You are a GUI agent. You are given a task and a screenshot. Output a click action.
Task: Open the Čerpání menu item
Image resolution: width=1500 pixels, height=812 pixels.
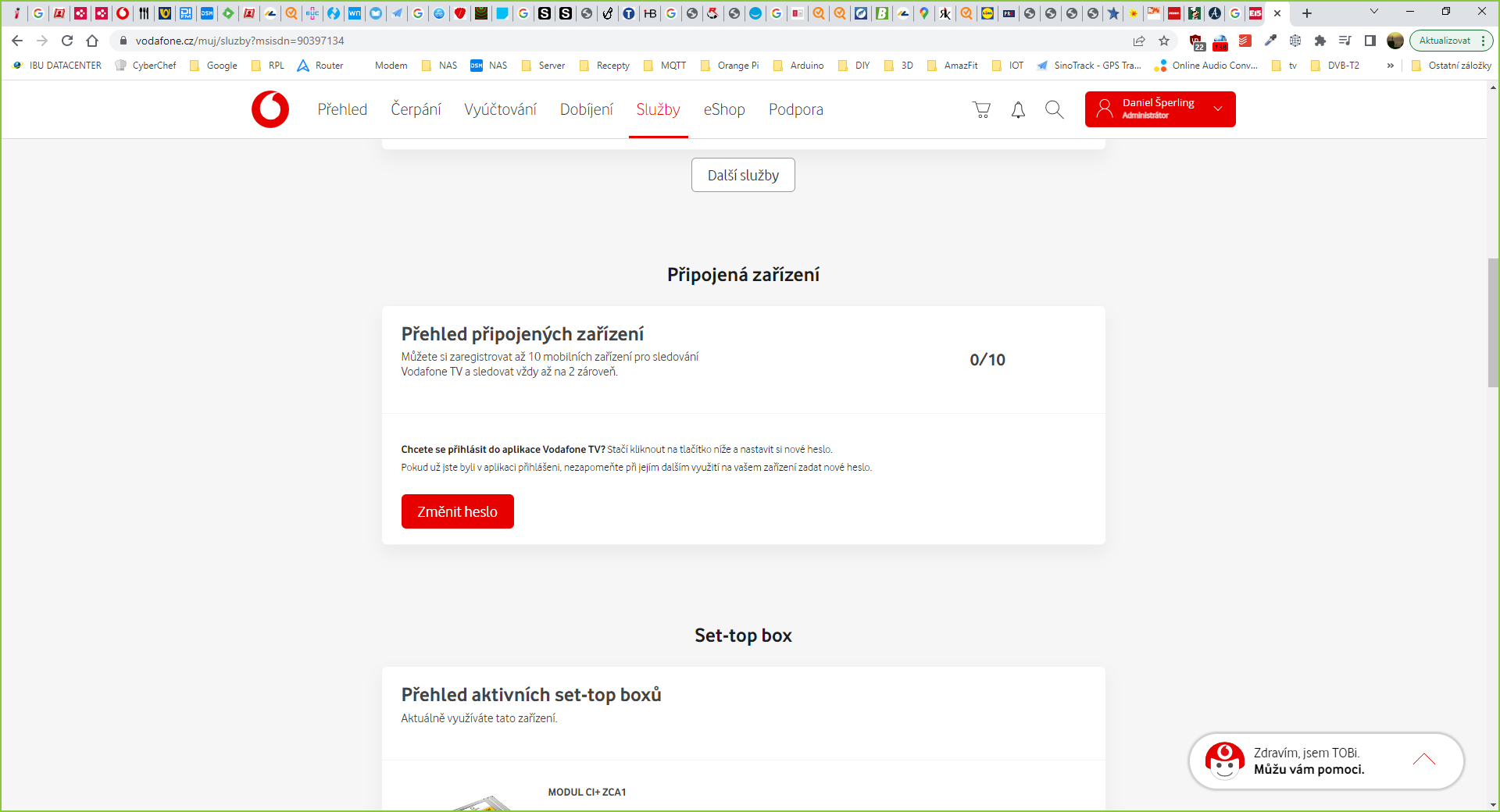416,109
